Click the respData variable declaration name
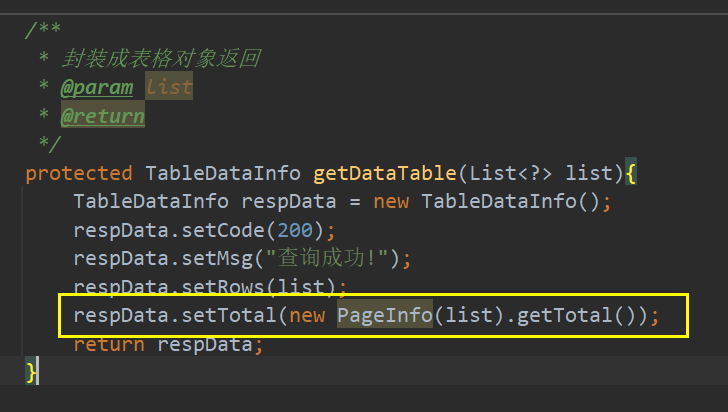Image resolution: width=728 pixels, height=412 pixels. click(289, 202)
